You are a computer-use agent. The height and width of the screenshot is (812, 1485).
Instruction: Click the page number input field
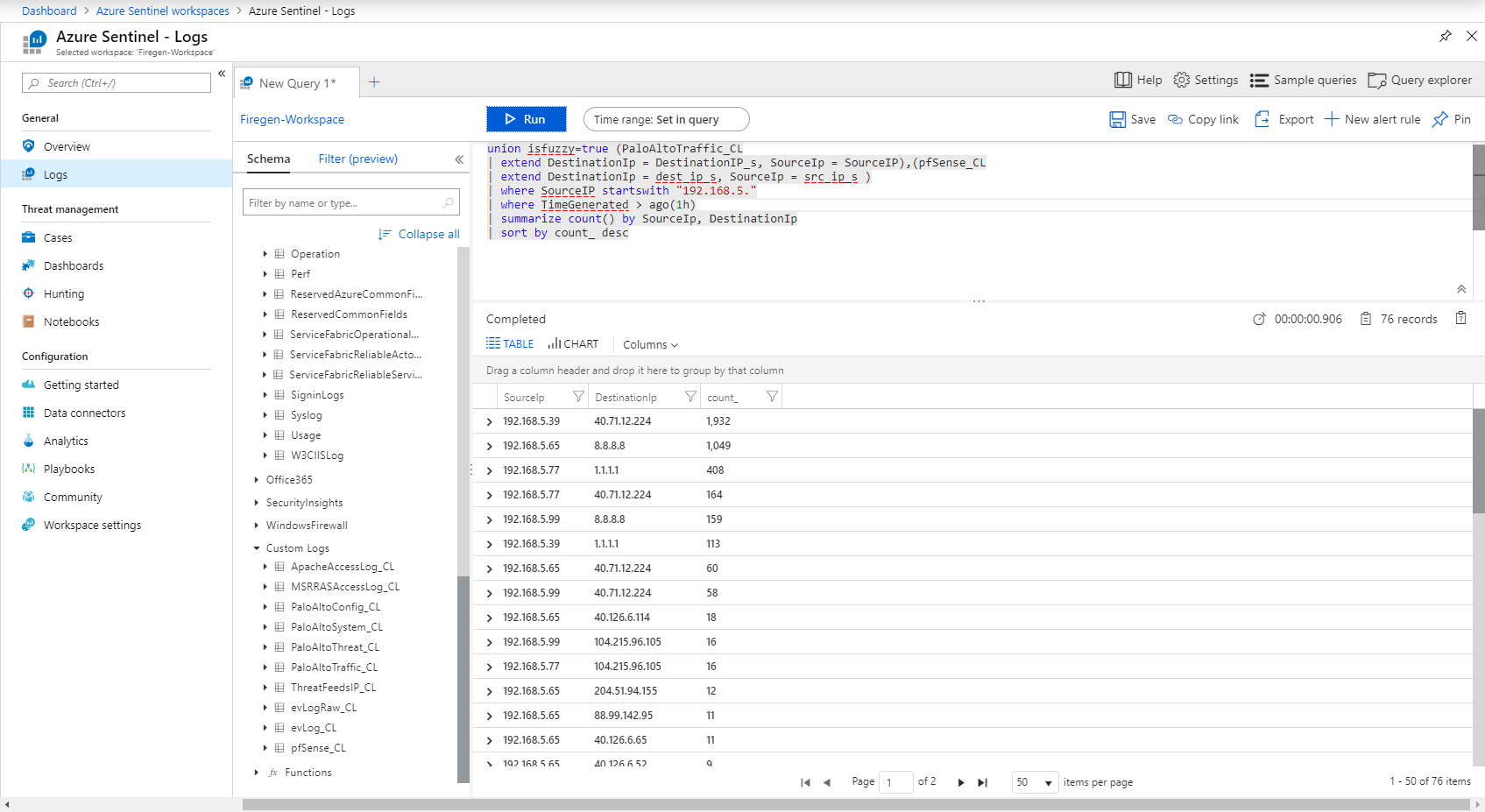[896, 782]
